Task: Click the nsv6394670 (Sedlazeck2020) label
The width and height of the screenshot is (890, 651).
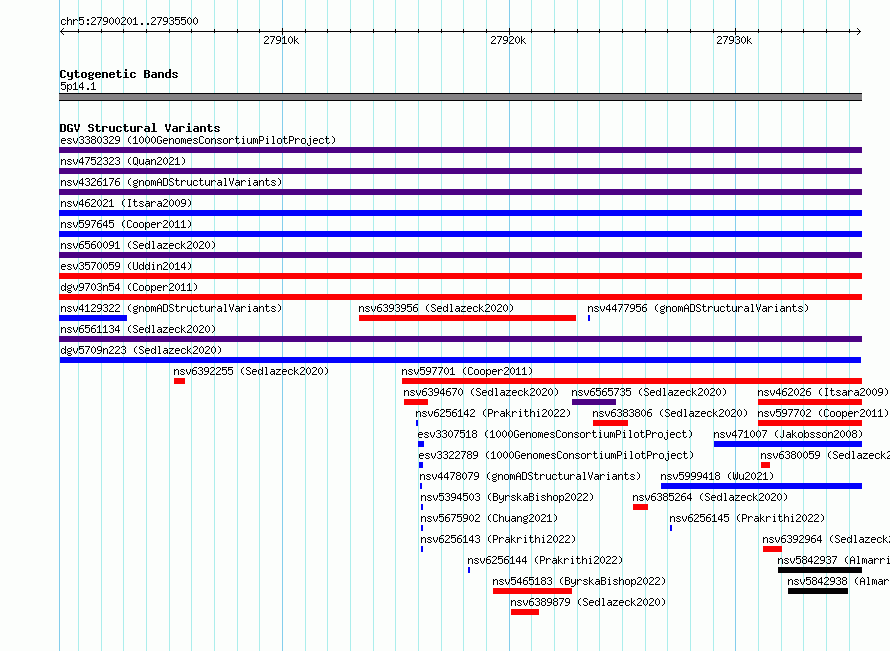Action: (x=481, y=392)
